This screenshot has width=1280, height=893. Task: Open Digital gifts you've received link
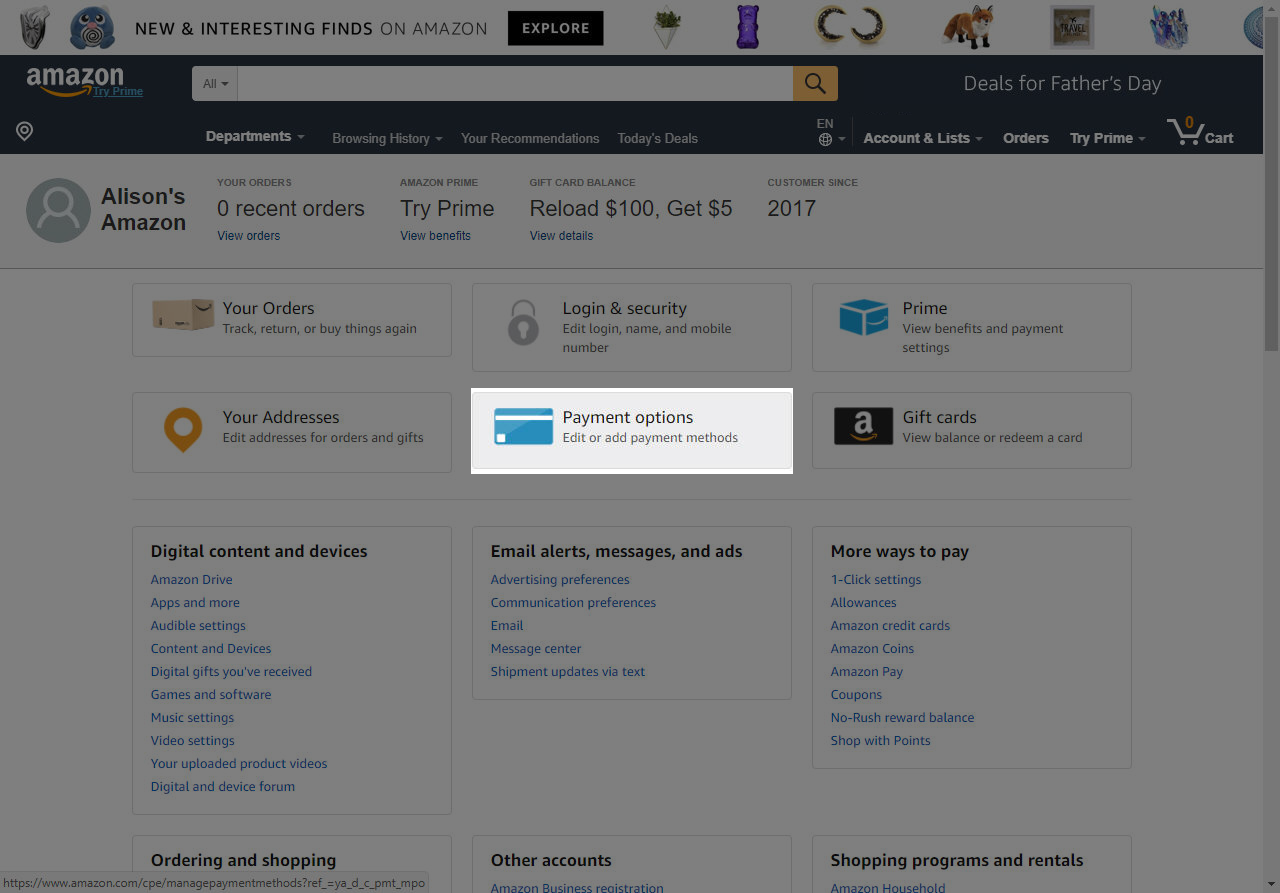[x=231, y=672]
